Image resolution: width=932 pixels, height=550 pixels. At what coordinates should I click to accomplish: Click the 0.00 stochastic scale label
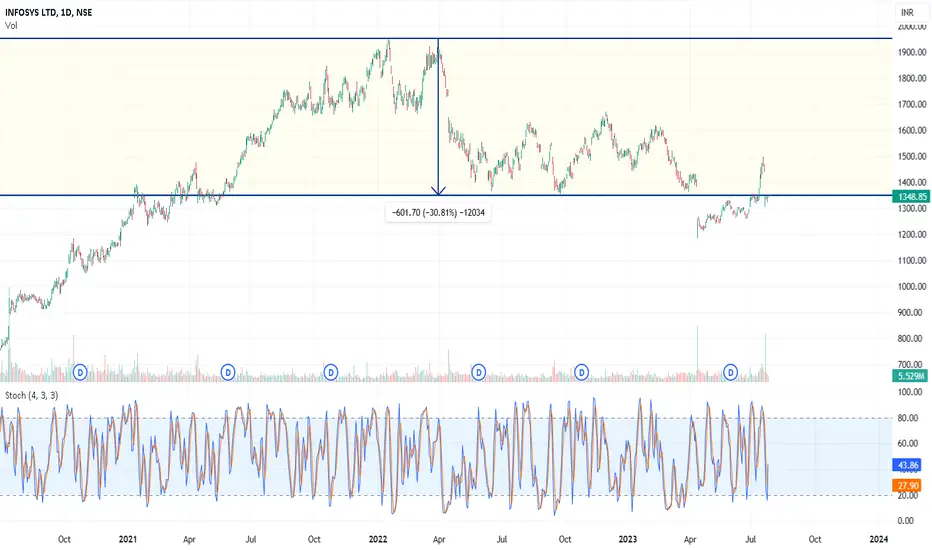(x=906, y=521)
